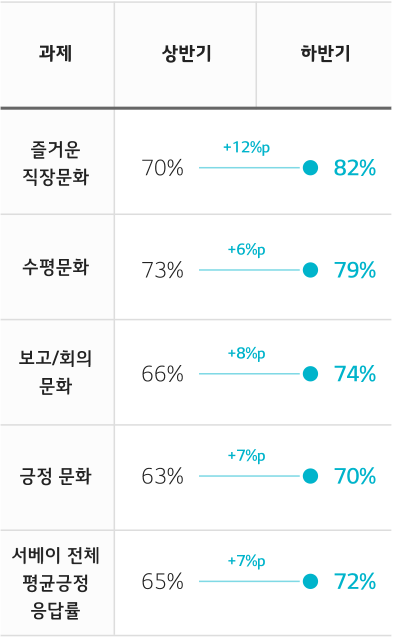
Task: Select the 상반기 column header
Action: coord(187,53)
